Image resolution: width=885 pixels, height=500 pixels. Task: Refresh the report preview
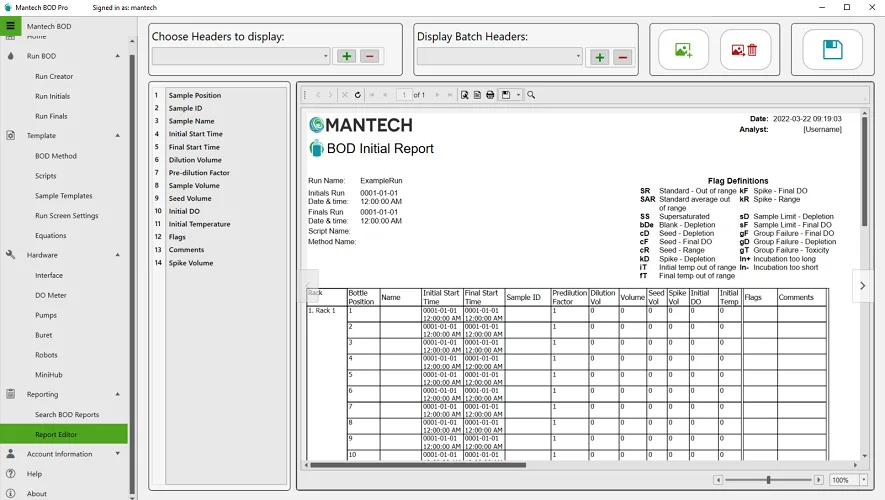pos(358,95)
